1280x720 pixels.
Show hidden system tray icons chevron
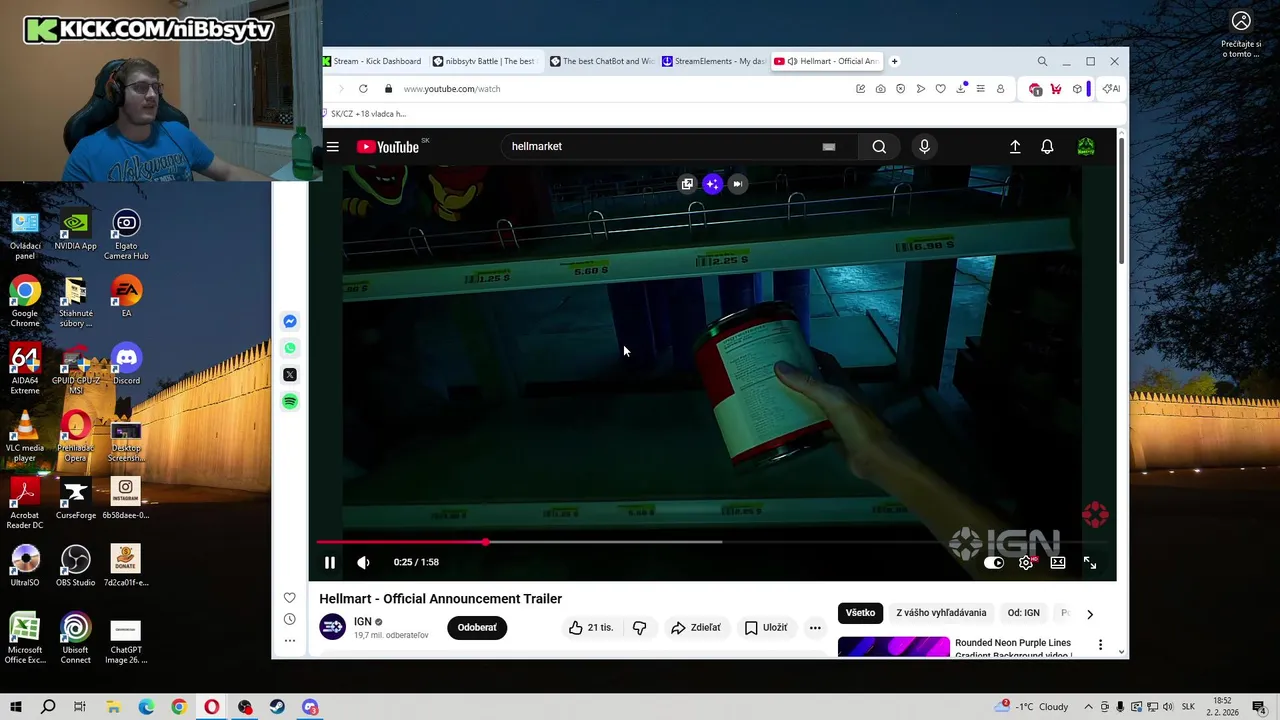(1089, 707)
